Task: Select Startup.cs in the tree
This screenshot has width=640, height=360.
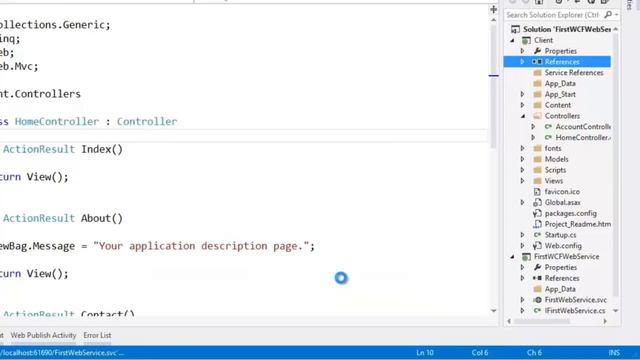Action: tap(560, 235)
